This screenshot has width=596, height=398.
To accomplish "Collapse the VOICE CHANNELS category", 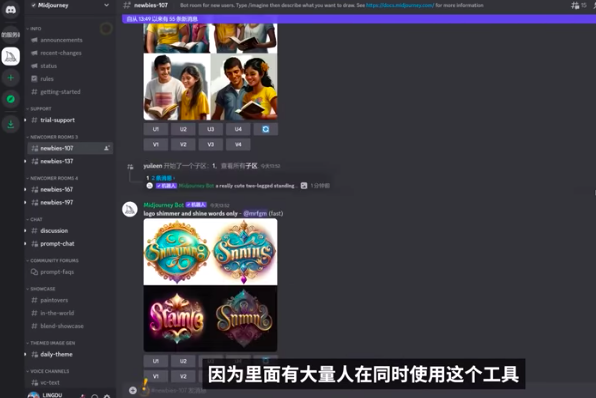I will tap(48, 371).
